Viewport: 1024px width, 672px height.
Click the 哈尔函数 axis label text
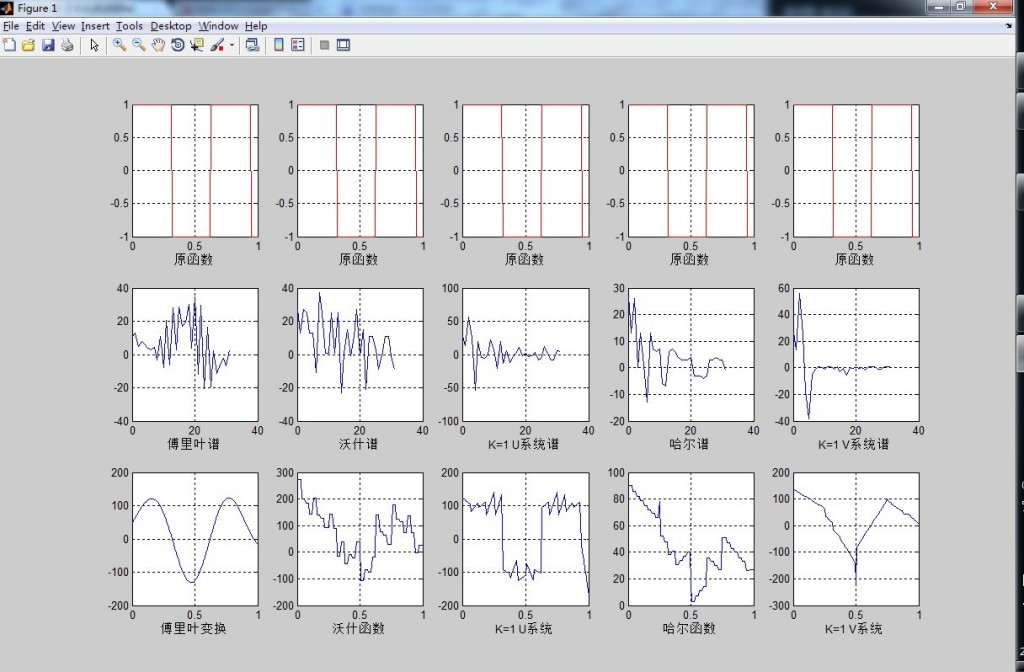point(689,628)
